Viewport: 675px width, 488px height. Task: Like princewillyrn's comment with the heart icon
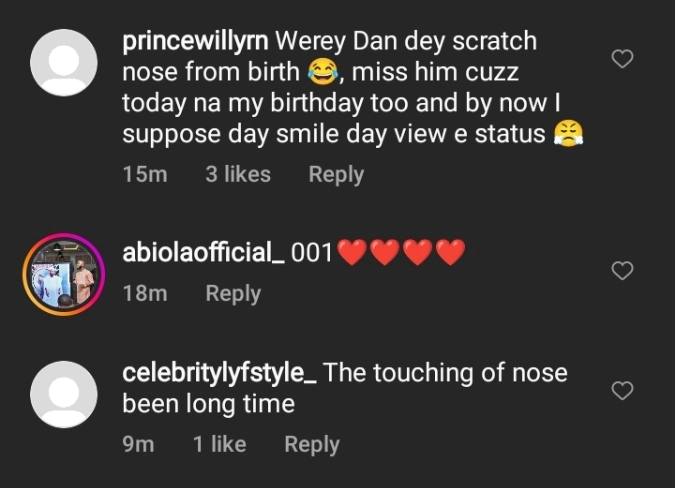[622, 59]
